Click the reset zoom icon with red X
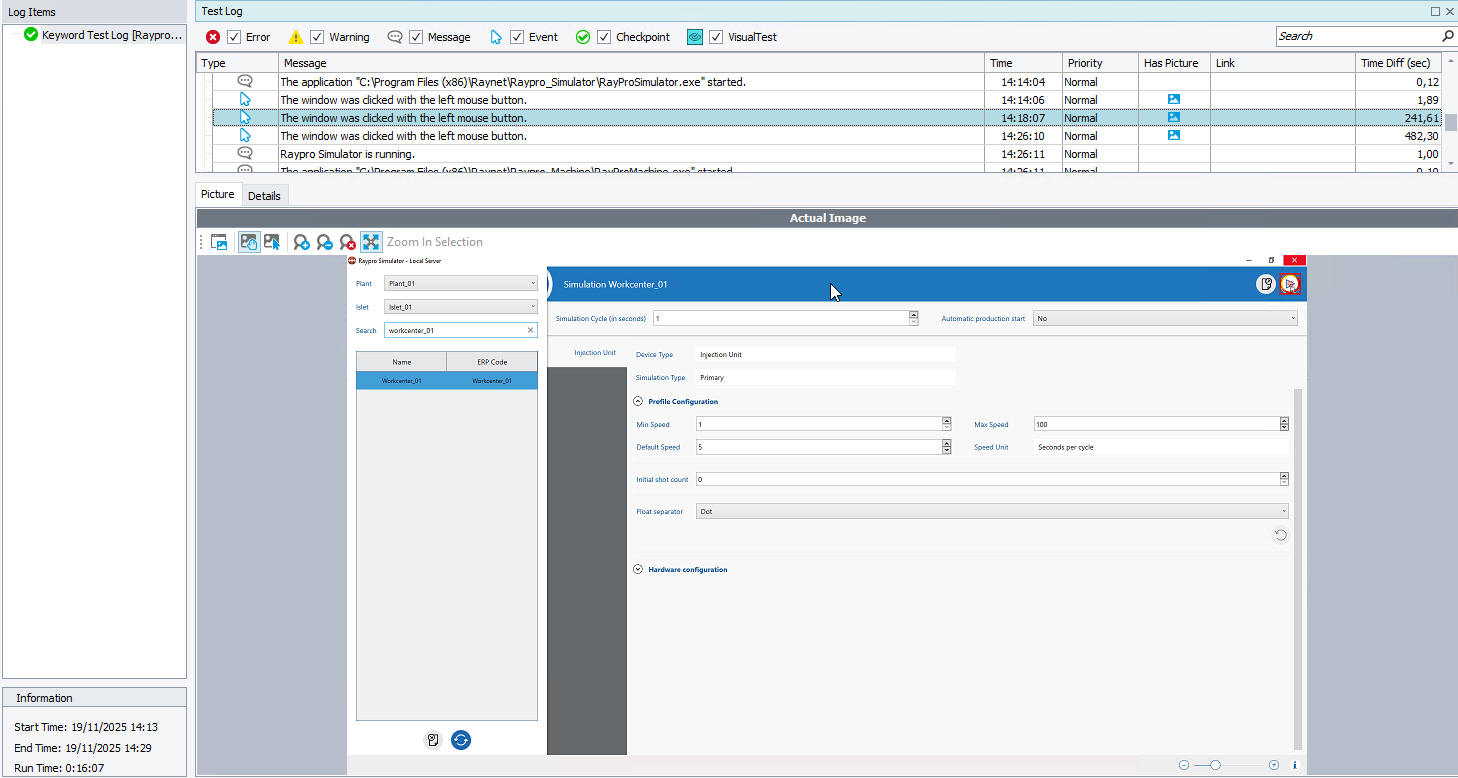Viewport: 1458px width, 778px height. 347,242
